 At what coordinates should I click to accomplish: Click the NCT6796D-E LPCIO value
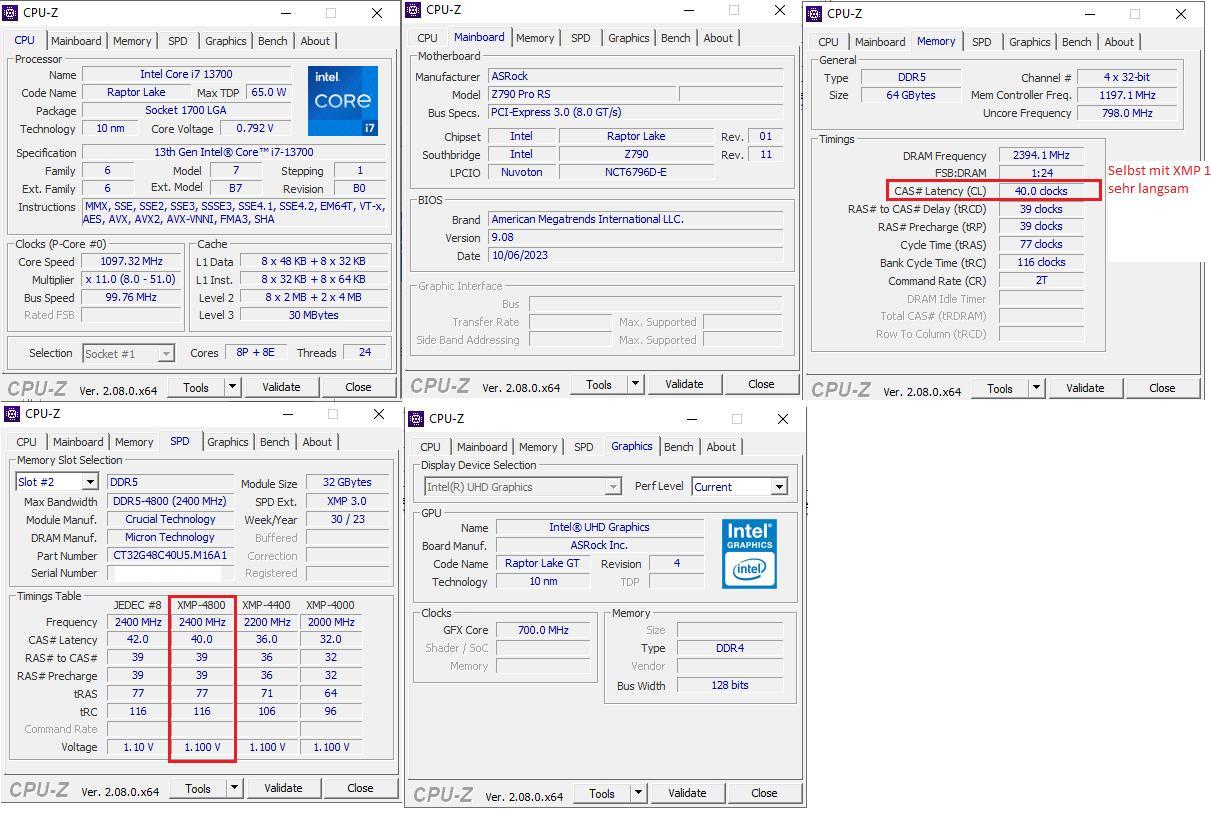click(636, 173)
